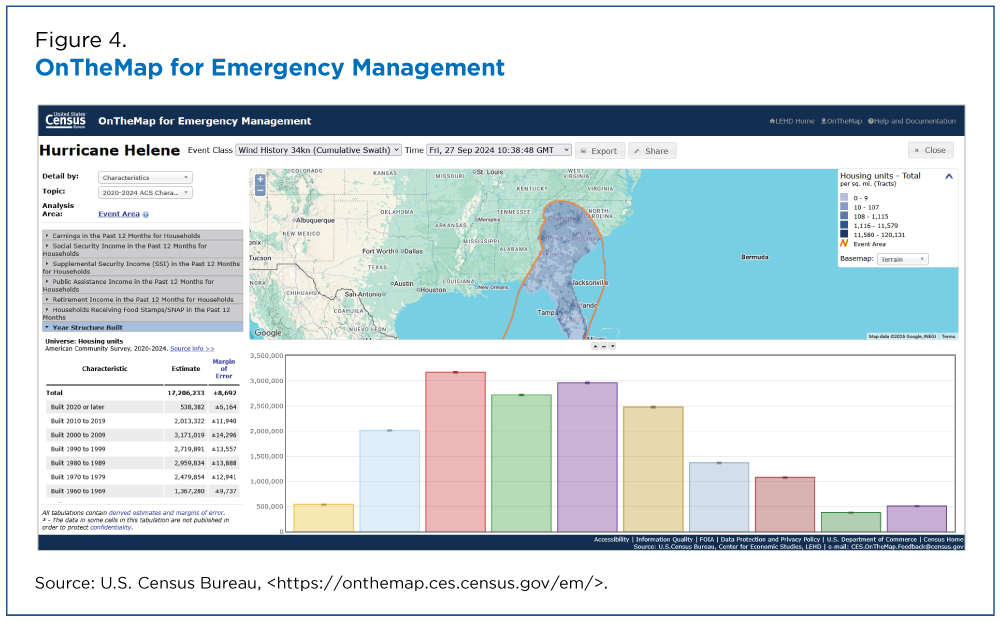Click Jacksonville on the map
The width and height of the screenshot is (1000, 623).
(x=589, y=282)
